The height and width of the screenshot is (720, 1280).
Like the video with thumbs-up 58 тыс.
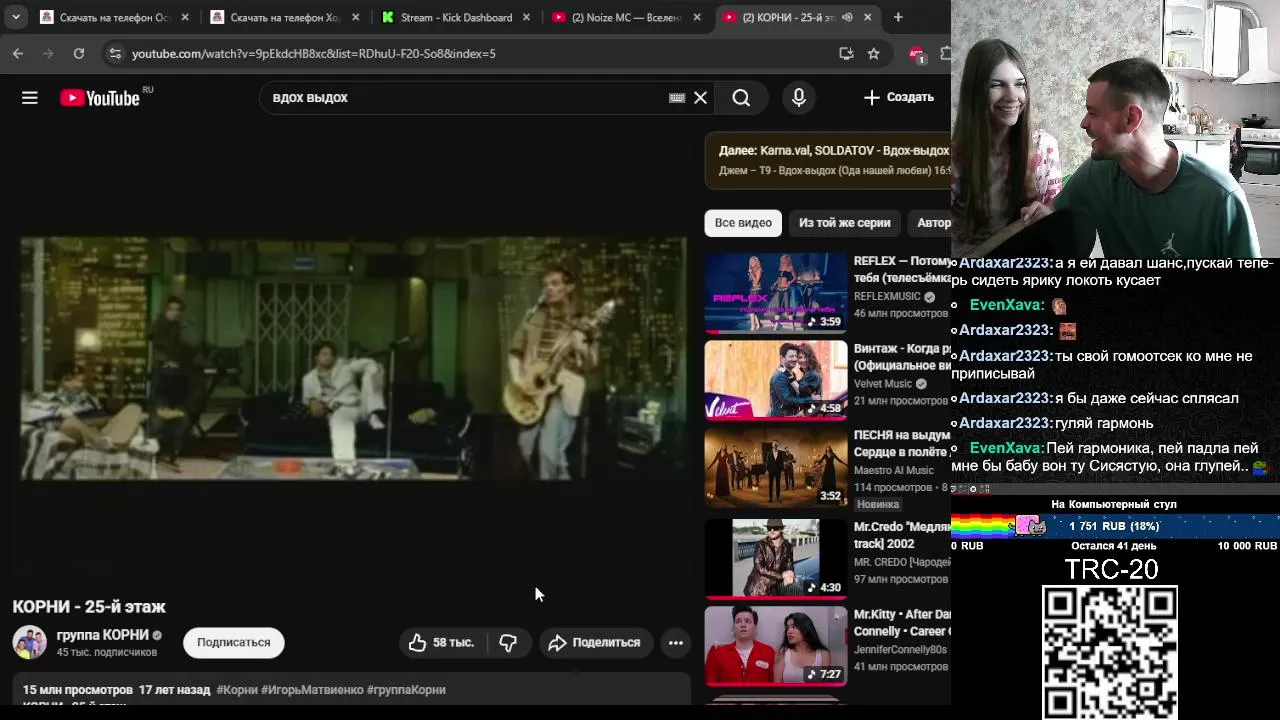tap(441, 642)
